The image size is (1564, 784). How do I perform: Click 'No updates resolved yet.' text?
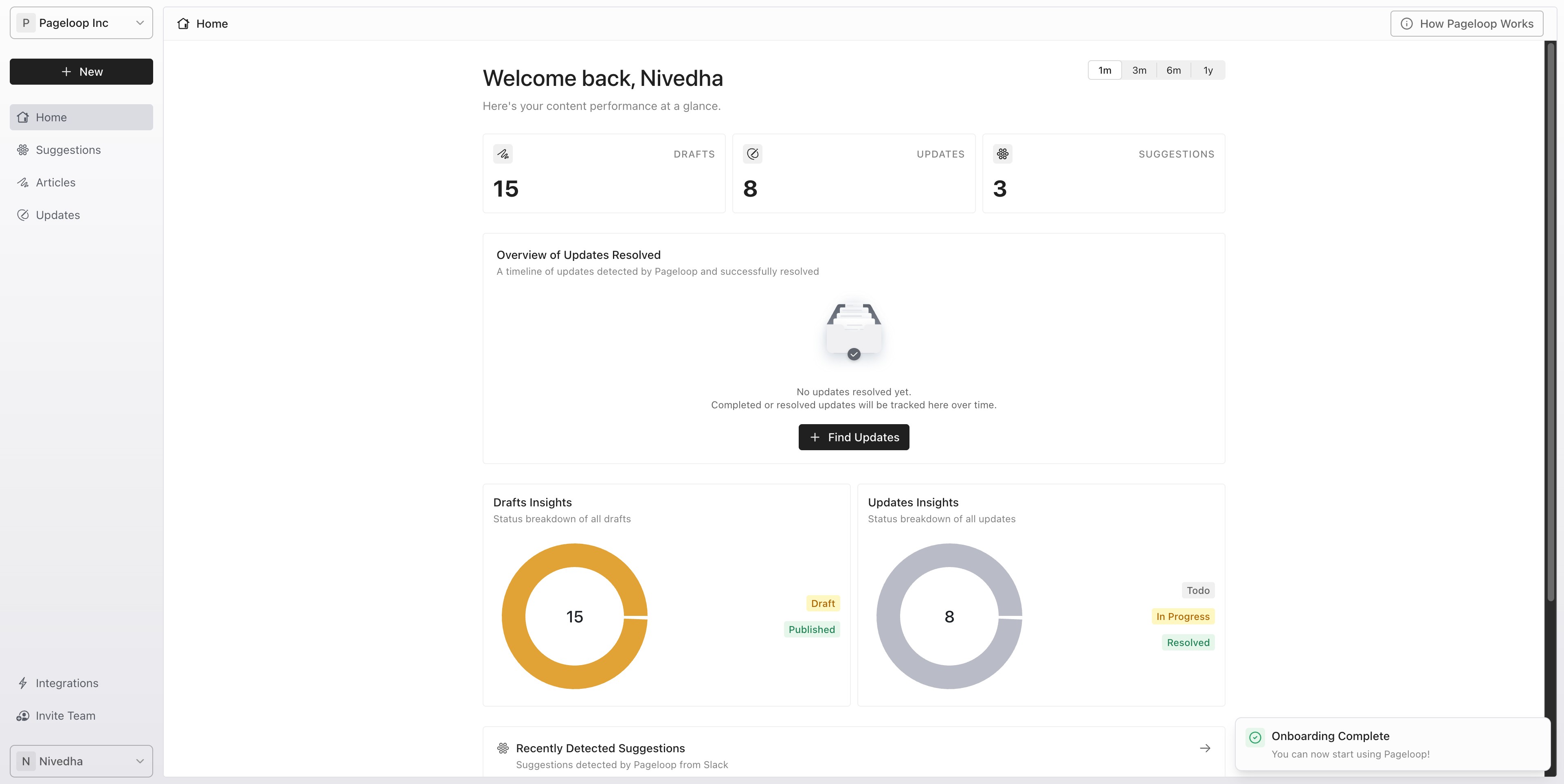click(854, 392)
